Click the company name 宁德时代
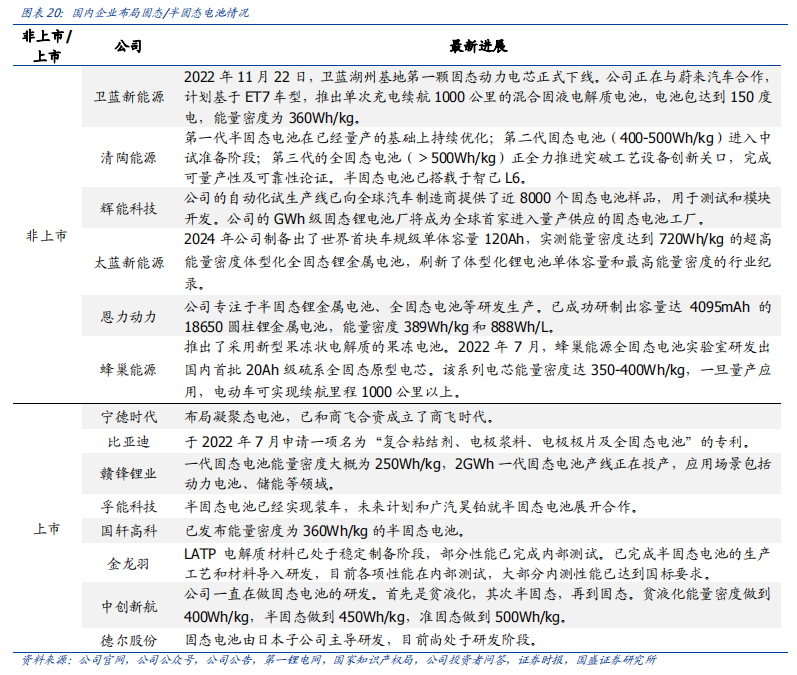797x675 pixels. click(x=129, y=417)
